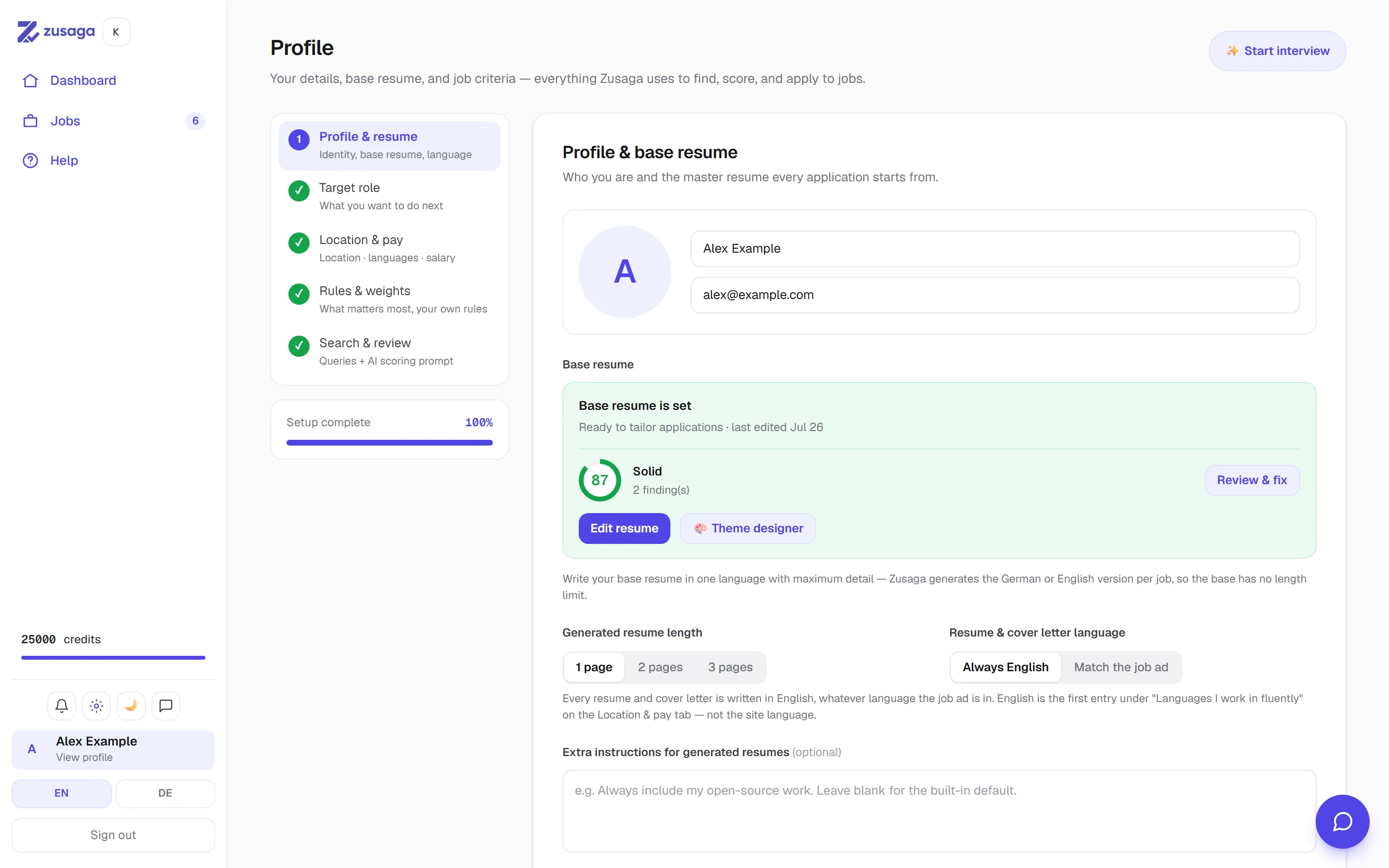
Task: Click the sparkle icon in Start interview
Action: click(1232, 51)
